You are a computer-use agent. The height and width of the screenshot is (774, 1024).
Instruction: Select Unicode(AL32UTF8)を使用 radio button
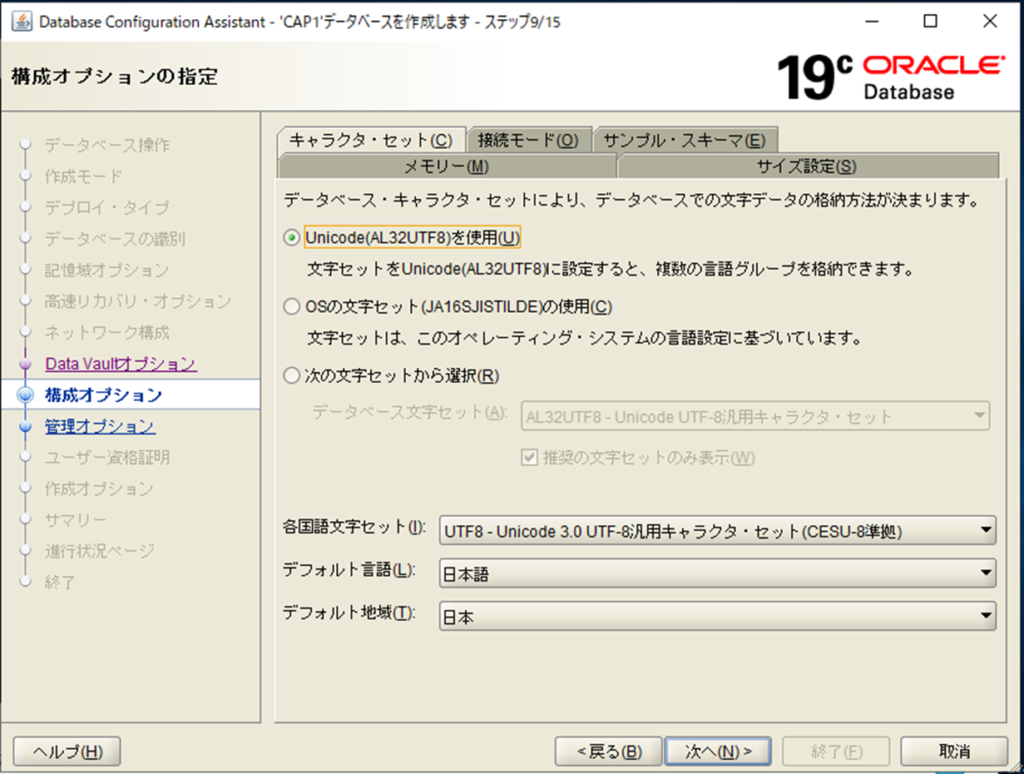click(292, 238)
